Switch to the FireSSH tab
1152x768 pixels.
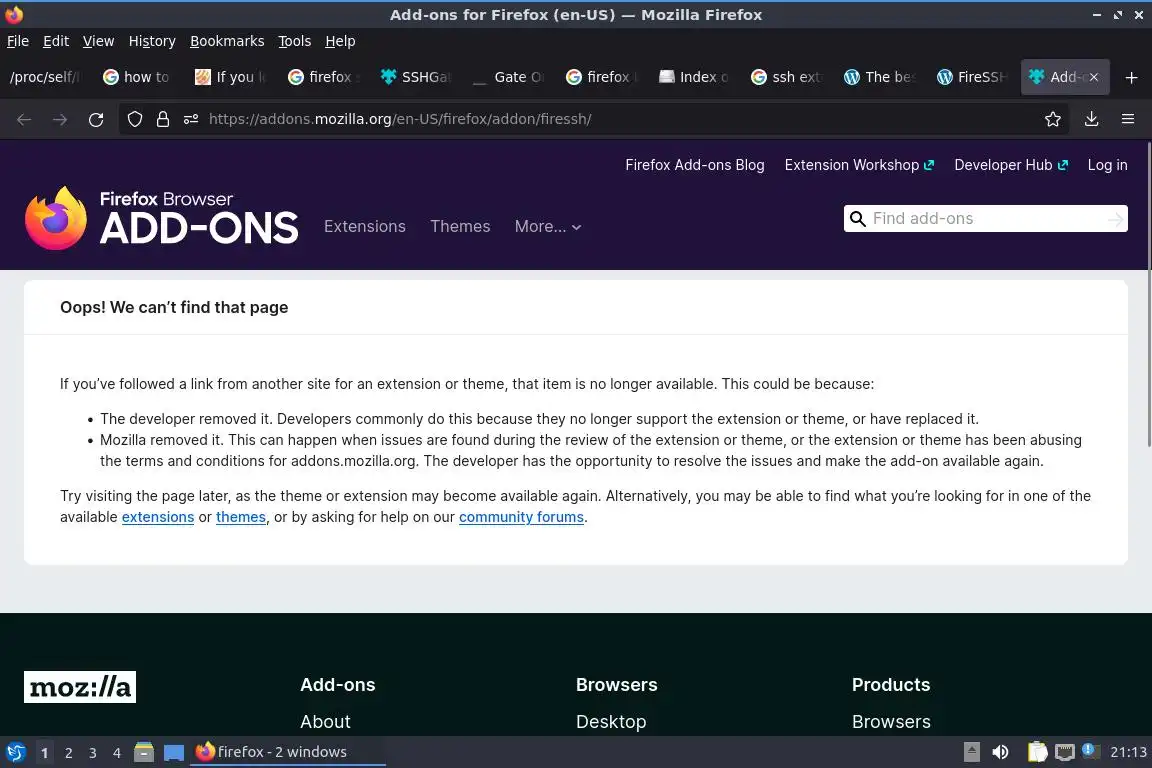tap(971, 77)
